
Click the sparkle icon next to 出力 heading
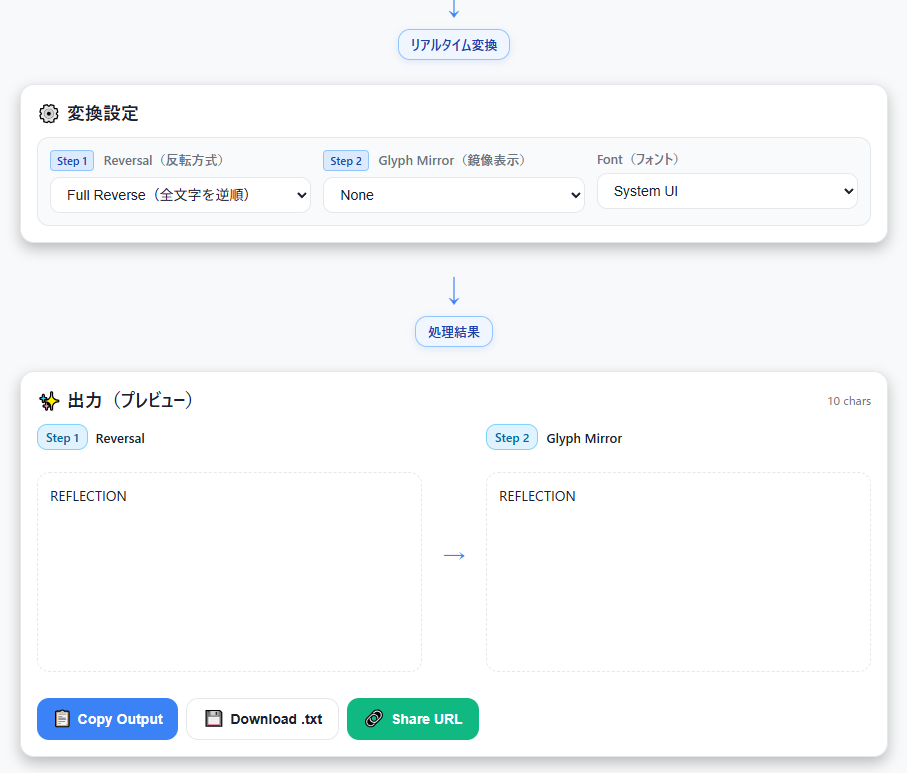click(x=48, y=401)
